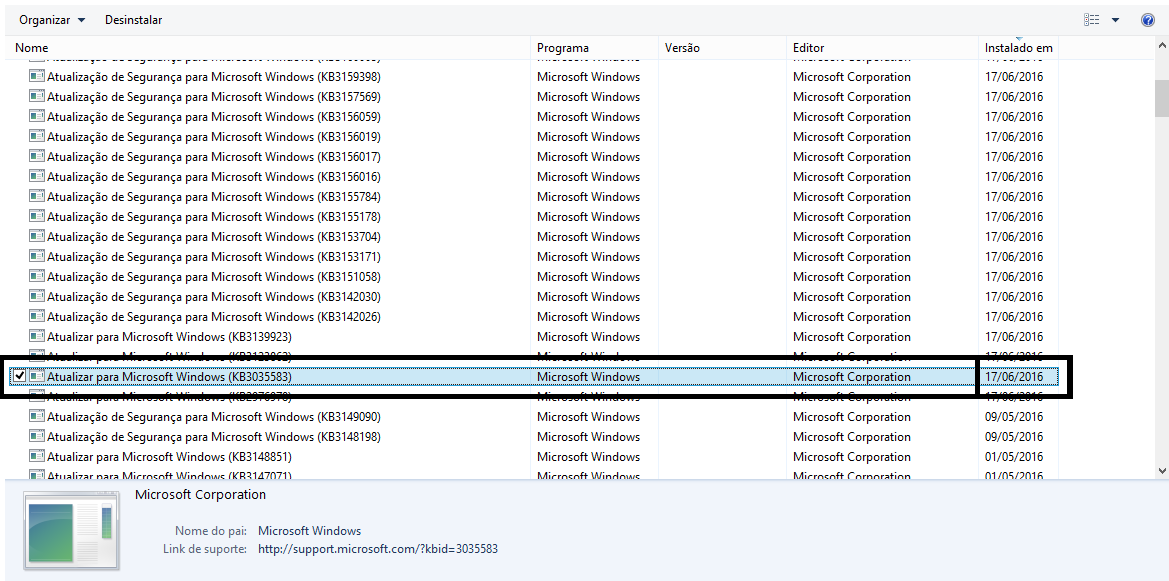Select text 'Atualização de Segurança para Microsoft Windows (KB3148198)'
Viewport: 1169px width, 581px height.
coord(214,437)
